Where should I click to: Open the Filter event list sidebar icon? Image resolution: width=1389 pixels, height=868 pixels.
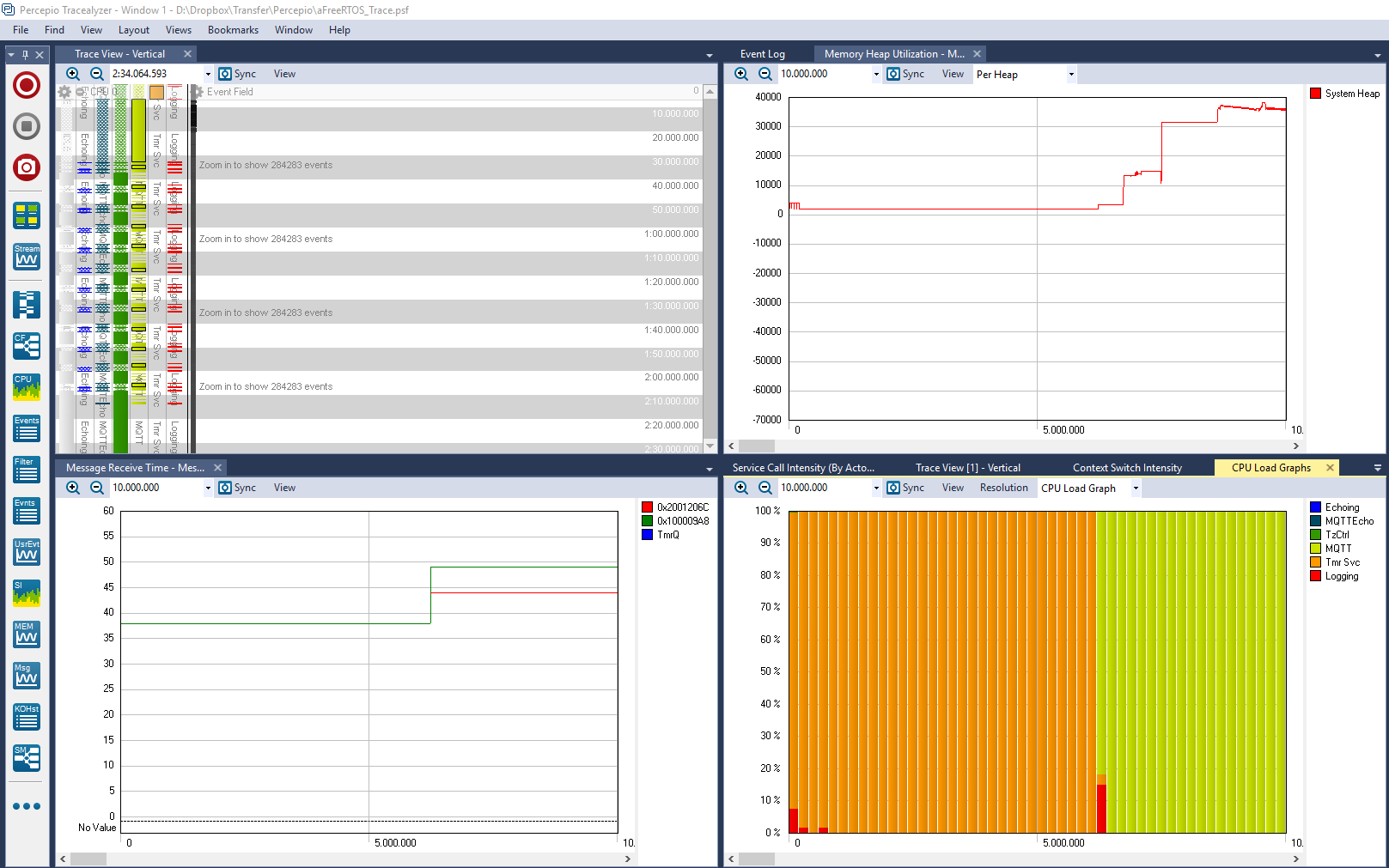pyautogui.click(x=27, y=470)
